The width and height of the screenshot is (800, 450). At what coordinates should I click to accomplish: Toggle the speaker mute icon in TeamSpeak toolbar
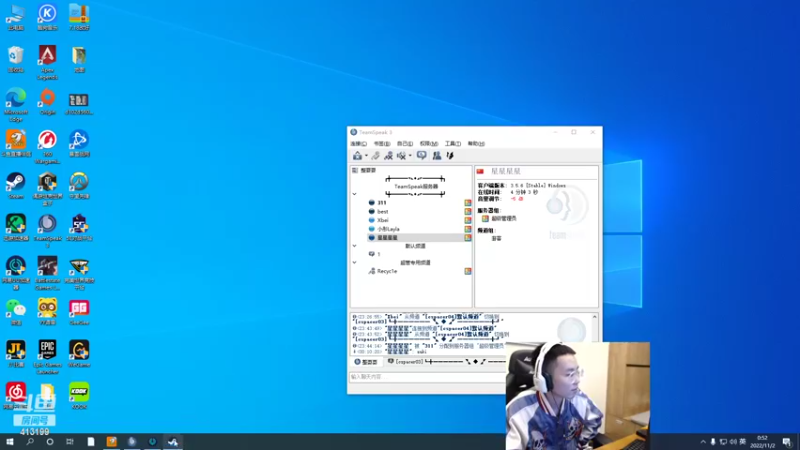point(402,156)
